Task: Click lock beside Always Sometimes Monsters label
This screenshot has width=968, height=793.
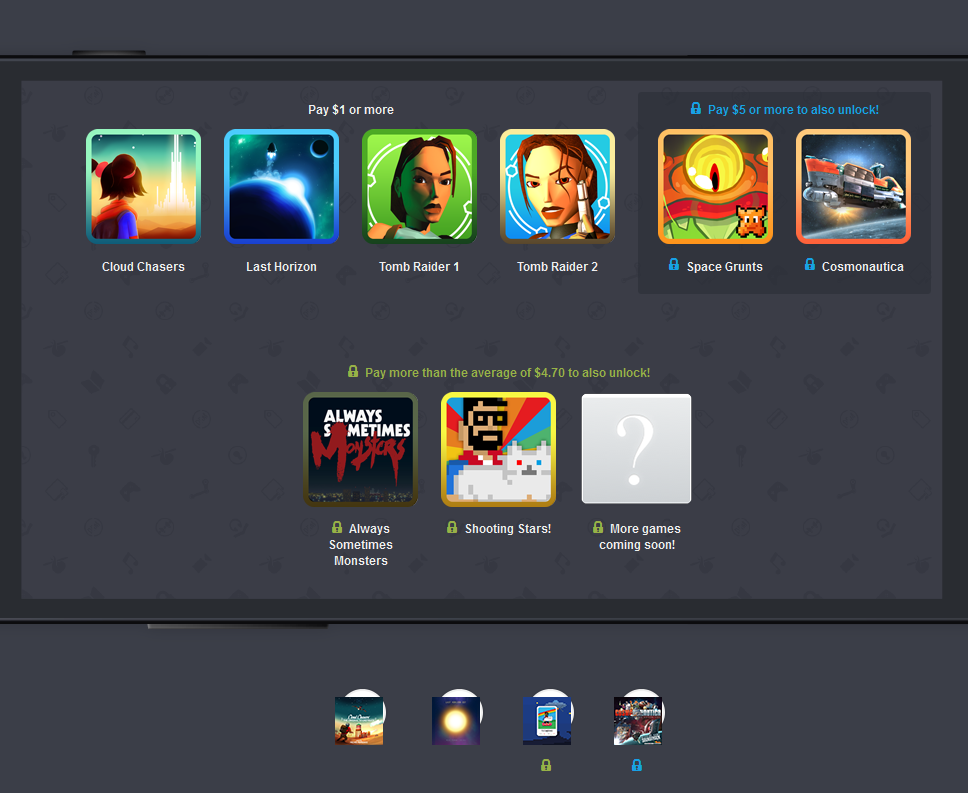Action: pyautogui.click(x=337, y=527)
